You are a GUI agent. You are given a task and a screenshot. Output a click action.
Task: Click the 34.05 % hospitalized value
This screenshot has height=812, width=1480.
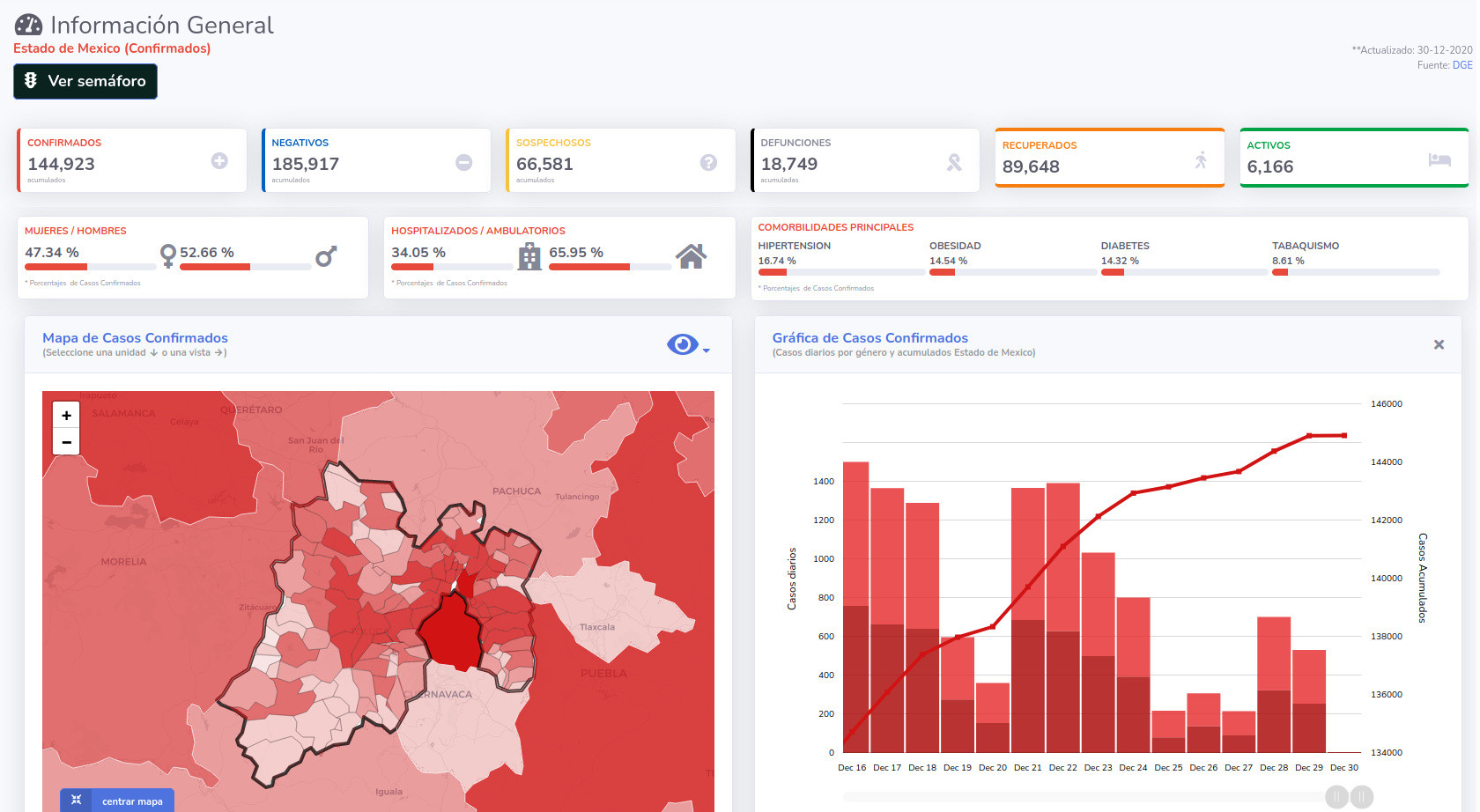tap(418, 253)
